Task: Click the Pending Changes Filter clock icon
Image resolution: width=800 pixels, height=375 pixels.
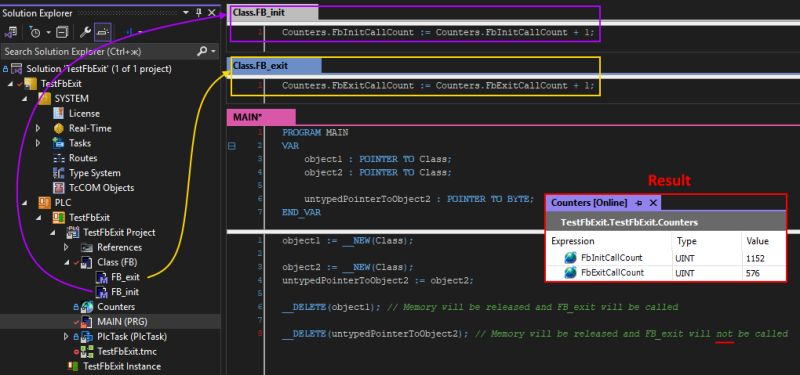Action: pos(35,33)
